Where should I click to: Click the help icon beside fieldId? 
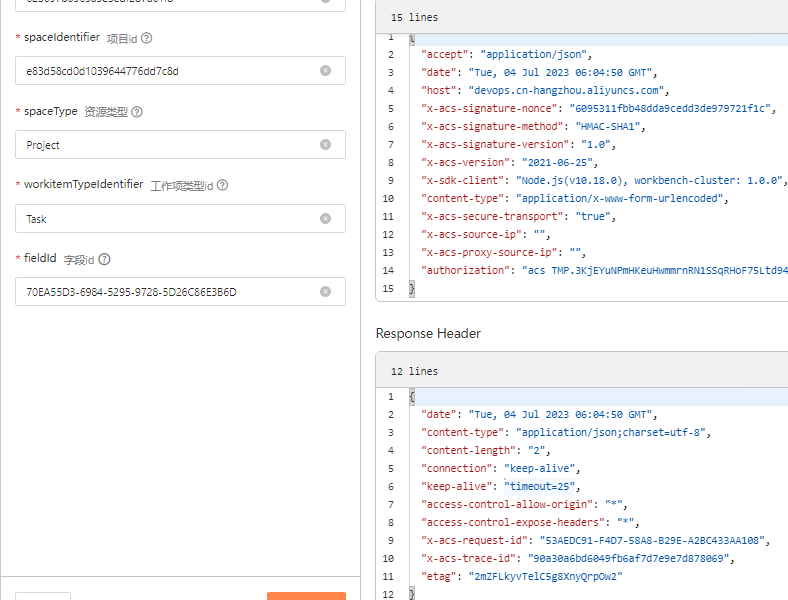tap(104, 259)
